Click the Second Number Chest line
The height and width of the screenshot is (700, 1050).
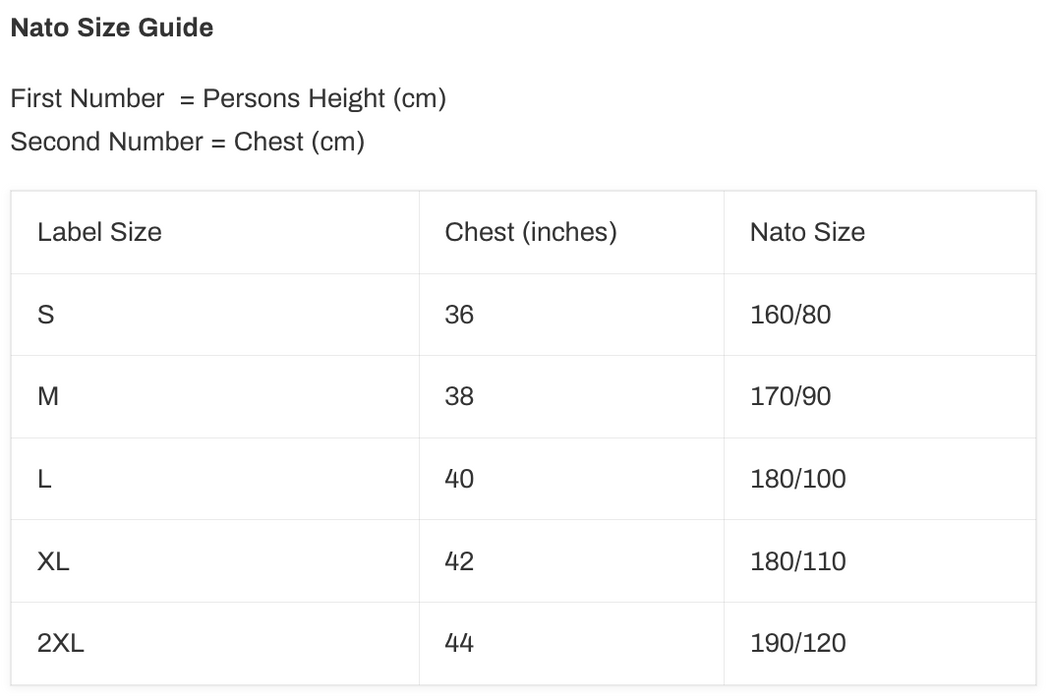pyautogui.click(x=187, y=142)
